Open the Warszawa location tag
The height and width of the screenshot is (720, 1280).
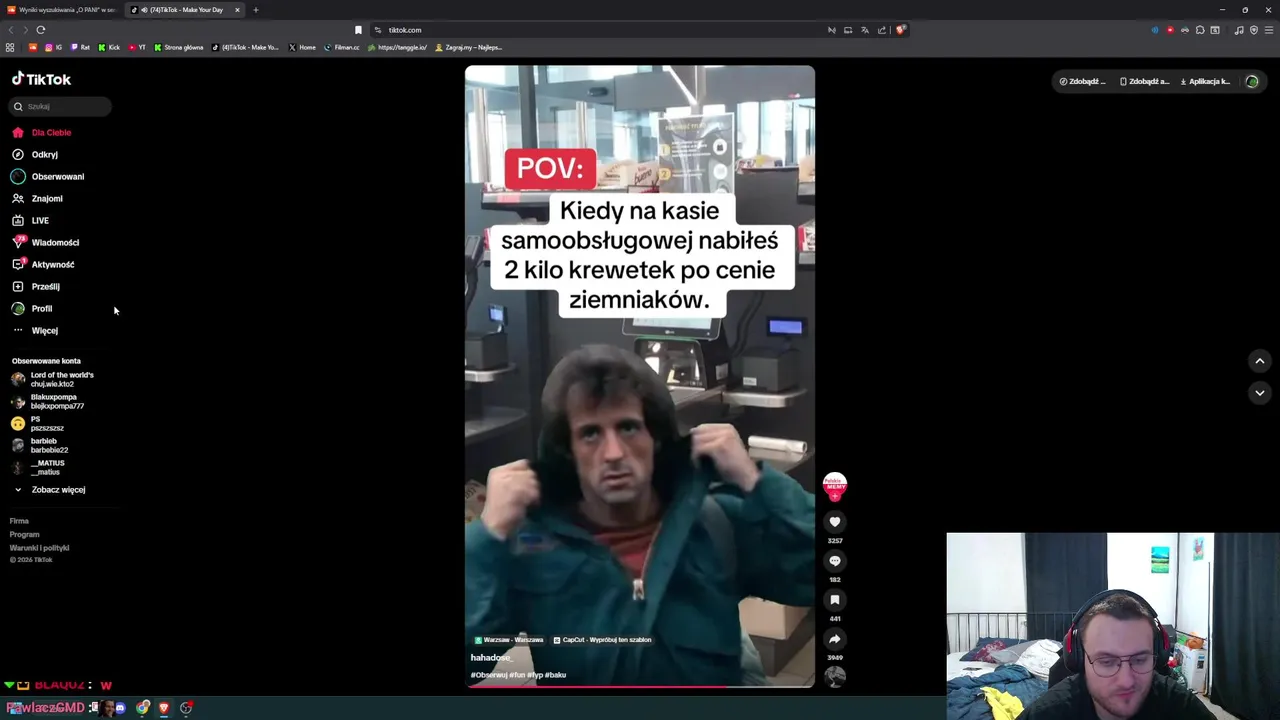[x=509, y=640]
